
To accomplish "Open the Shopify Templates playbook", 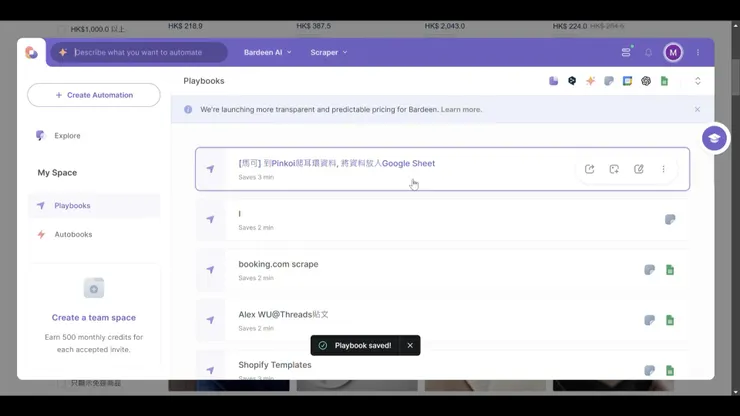I will pos(442,365).
